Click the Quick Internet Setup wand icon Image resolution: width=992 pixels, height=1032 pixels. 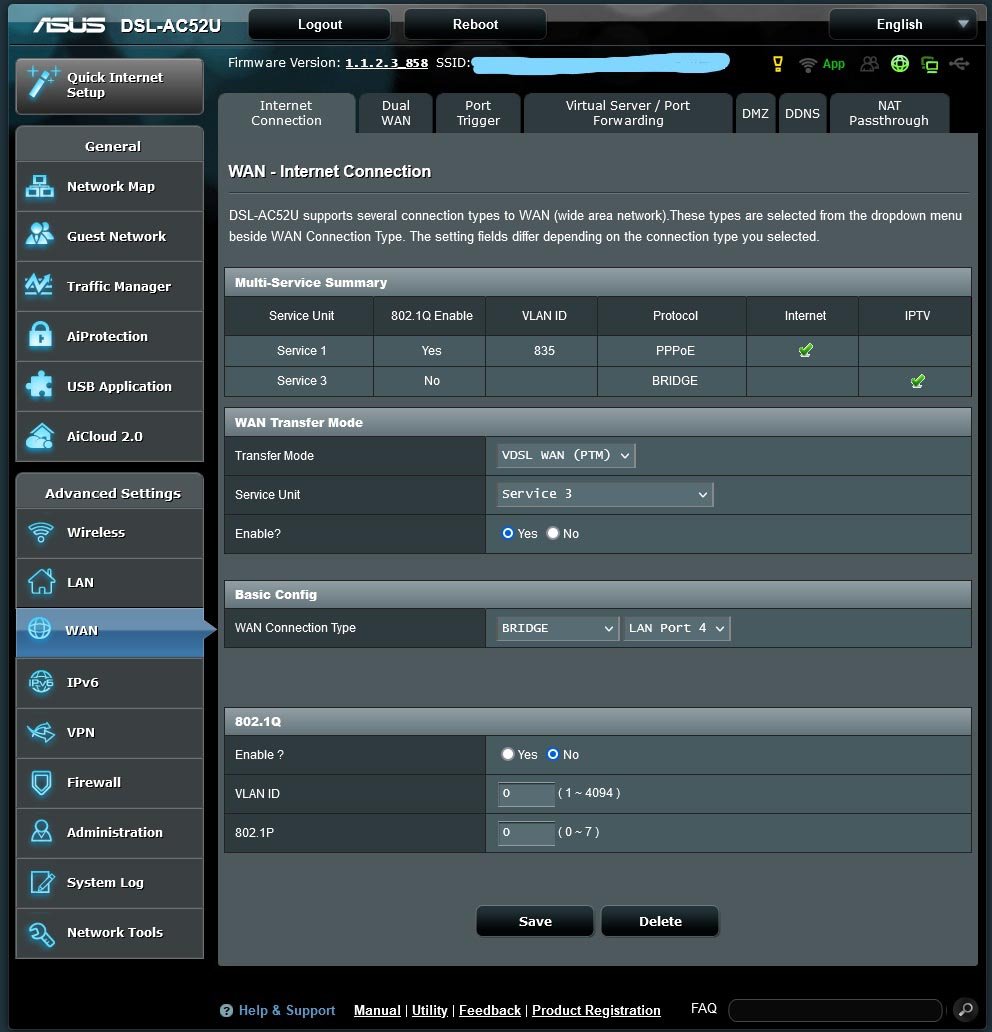click(x=43, y=84)
